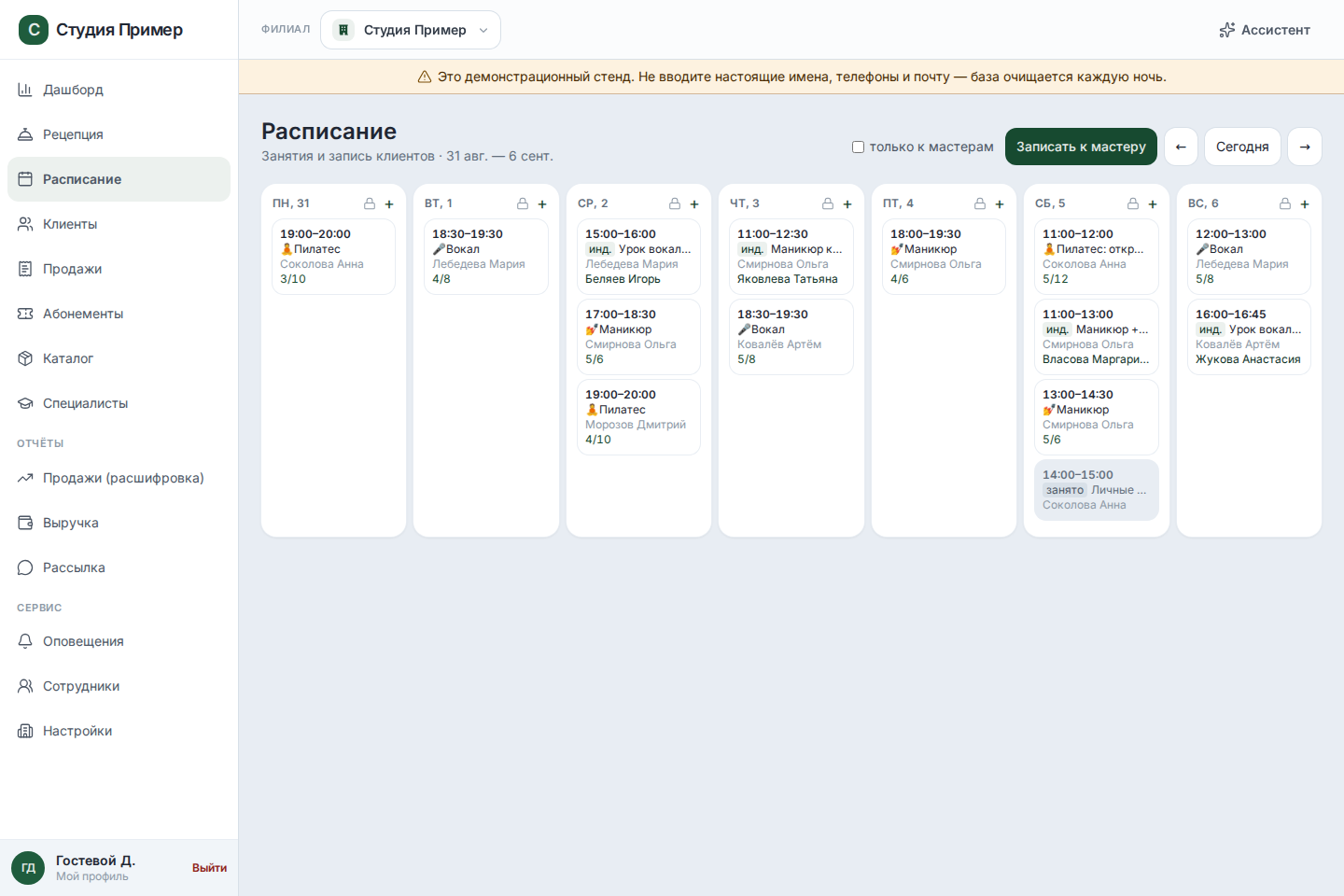Image resolution: width=1344 pixels, height=896 pixels.
Task: Open the Ассистент sparkle icon
Action: (1227, 30)
